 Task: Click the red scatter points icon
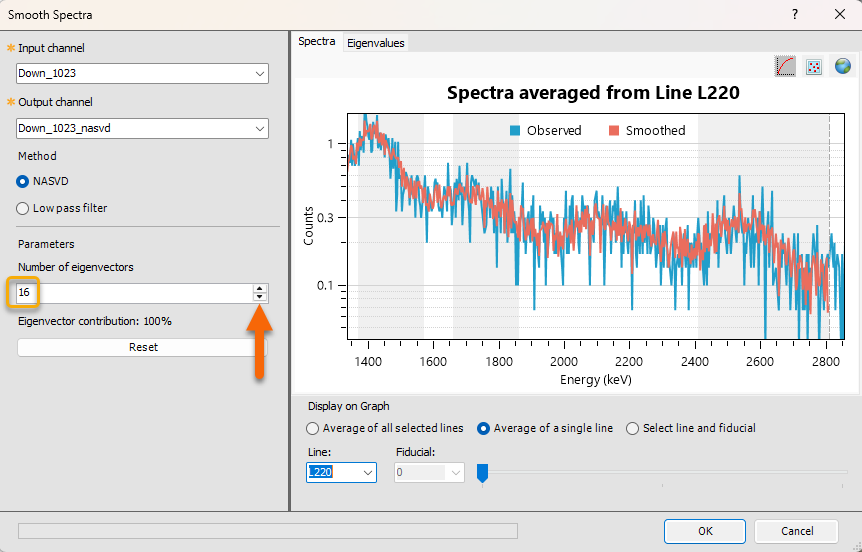click(x=815, y=66)
